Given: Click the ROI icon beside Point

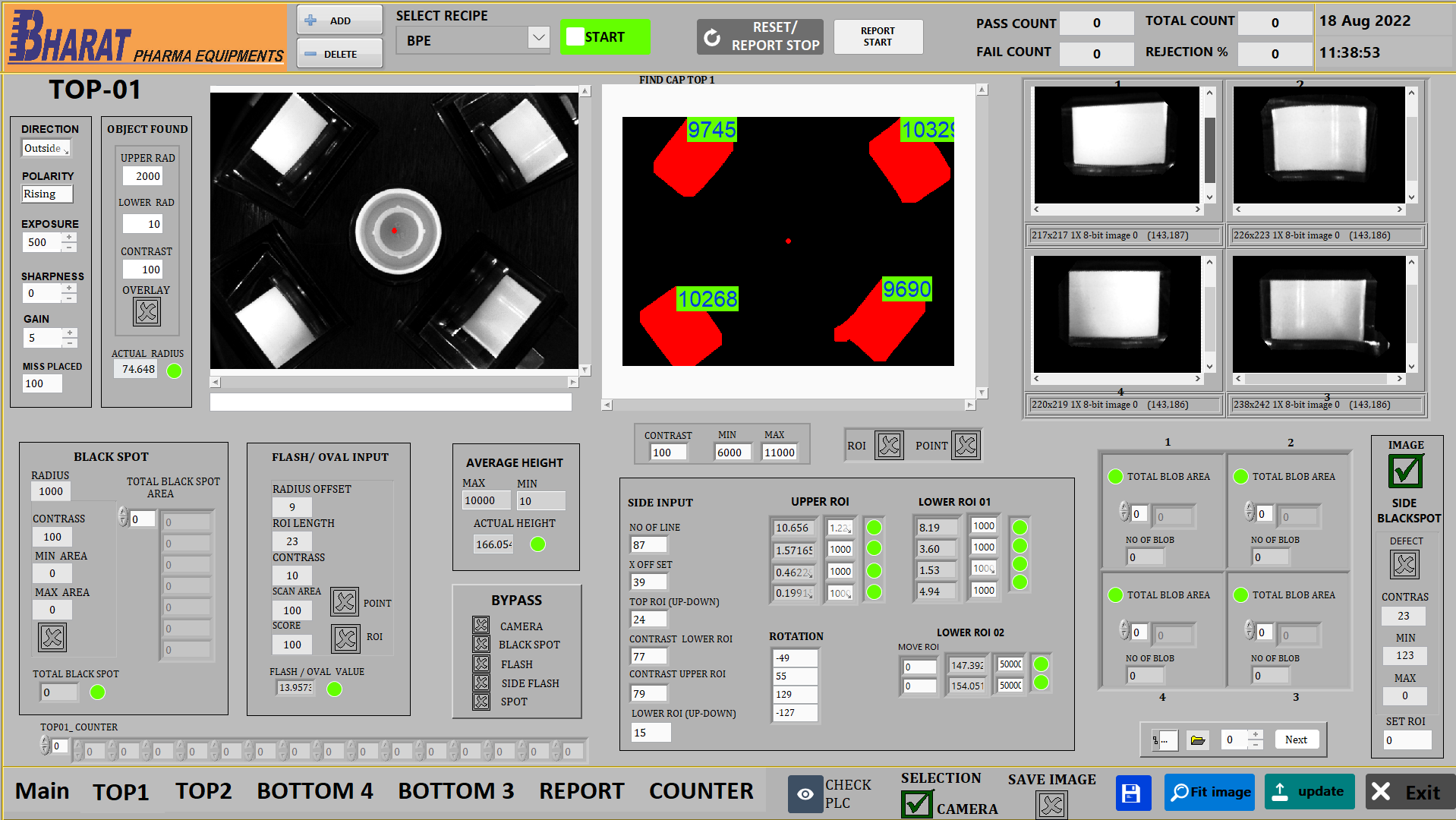Looking at the screenshot, I should (x=888, y=446).
